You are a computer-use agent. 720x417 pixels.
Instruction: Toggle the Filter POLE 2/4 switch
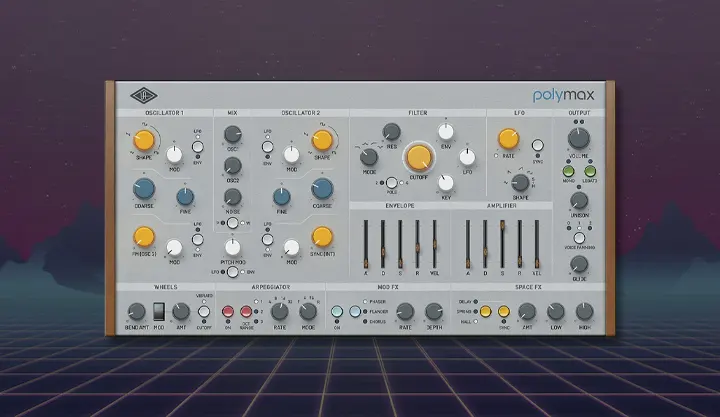391,183
